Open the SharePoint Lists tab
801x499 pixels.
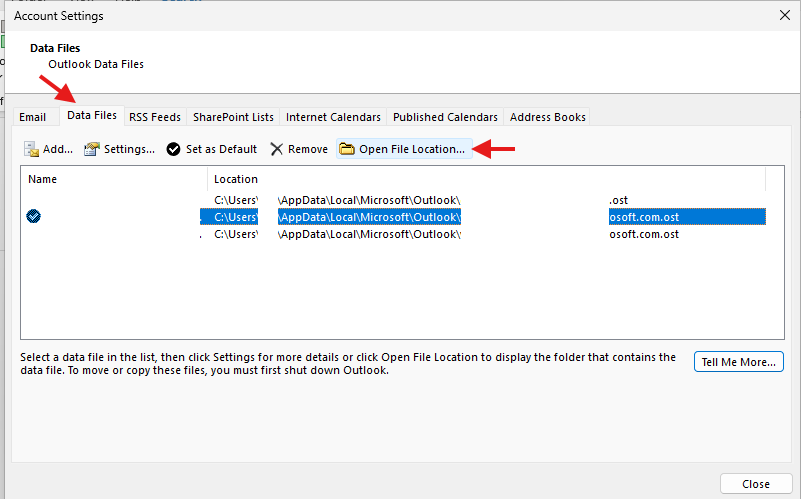coord(233,117)
